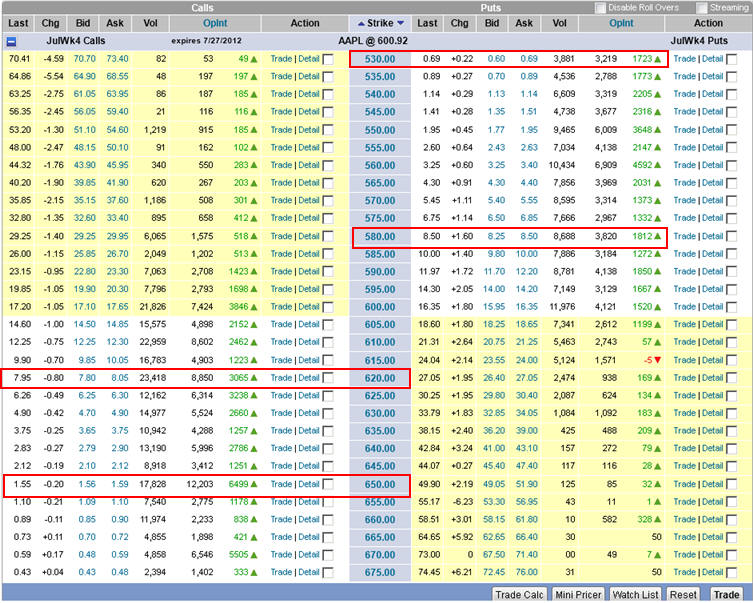Collapse the JulWk4 Calls section

pyautogui.click(x=11, y=42)
